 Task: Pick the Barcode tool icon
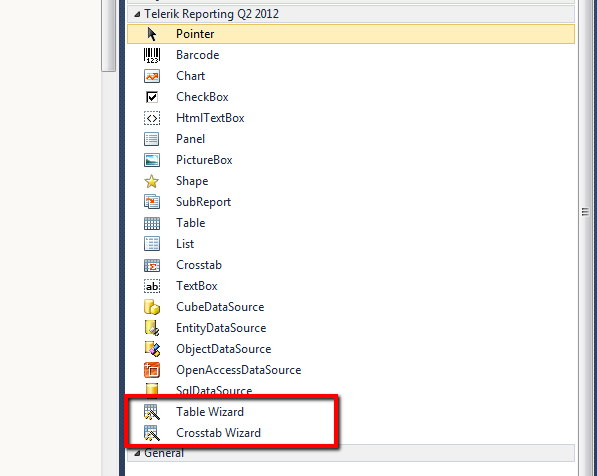(x=152, y=55)
